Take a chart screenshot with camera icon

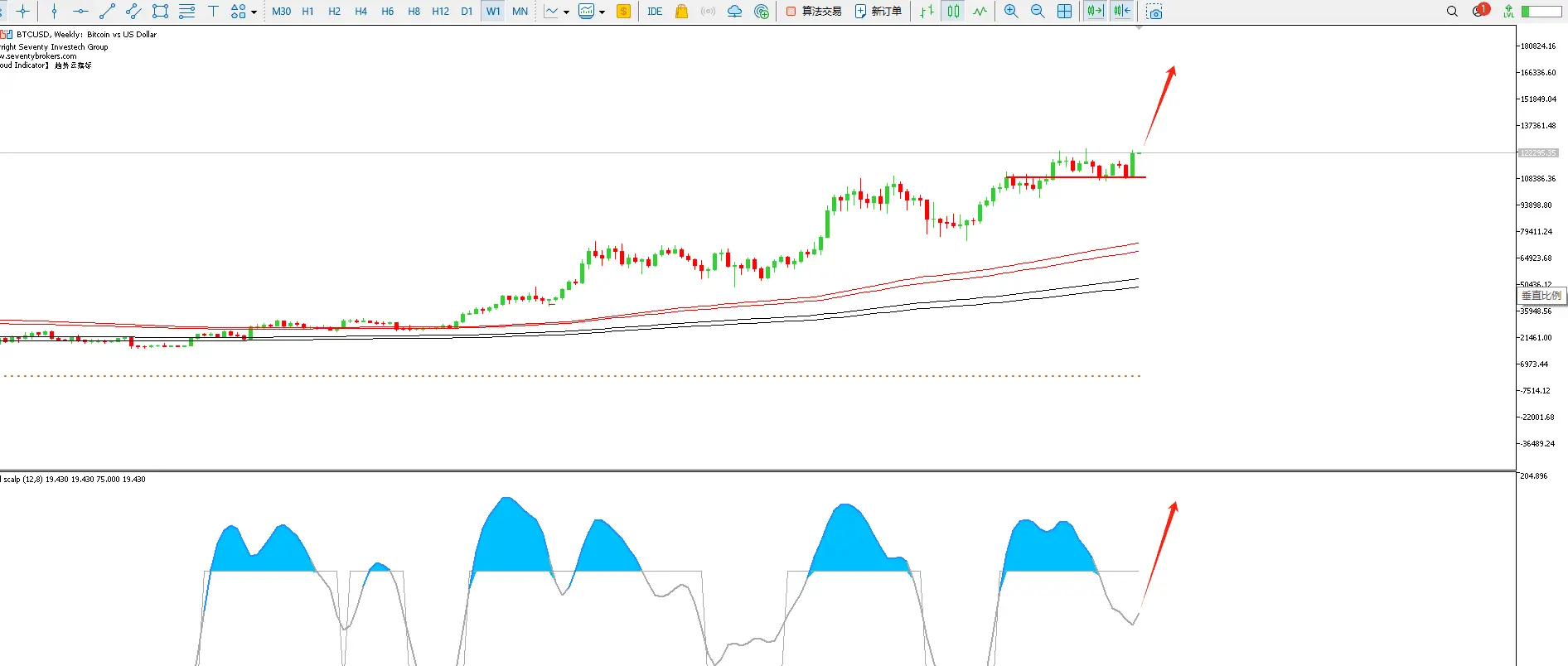click(x=1154, y=12)
